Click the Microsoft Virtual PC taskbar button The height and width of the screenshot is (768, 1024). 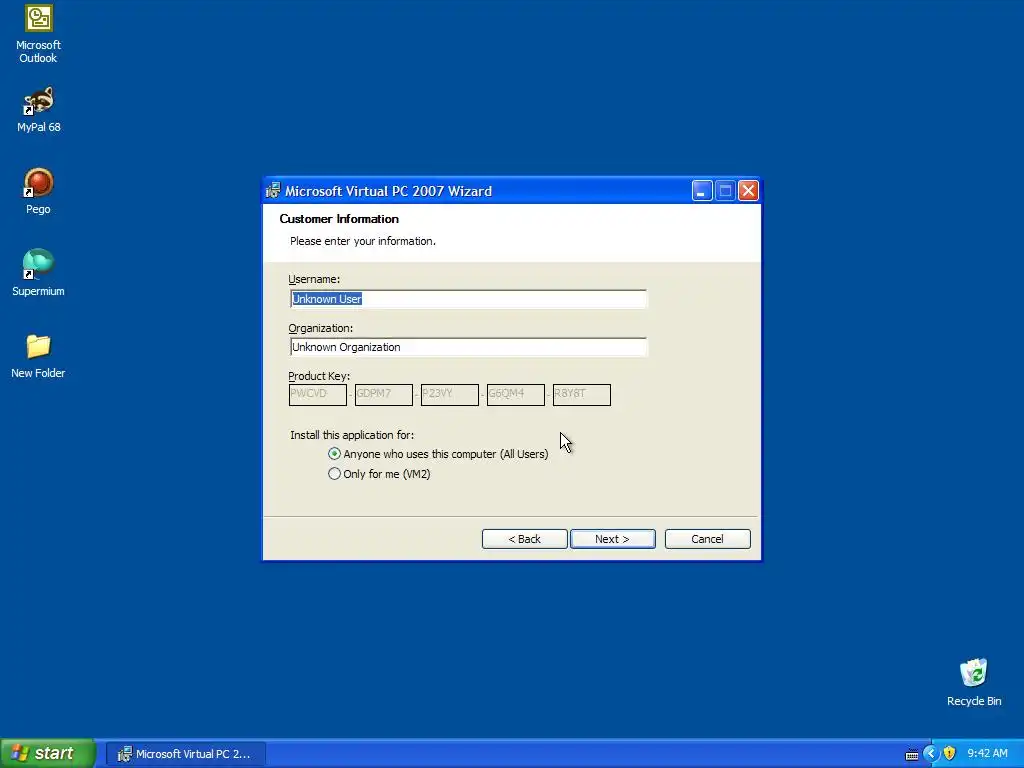coord(185,754)
